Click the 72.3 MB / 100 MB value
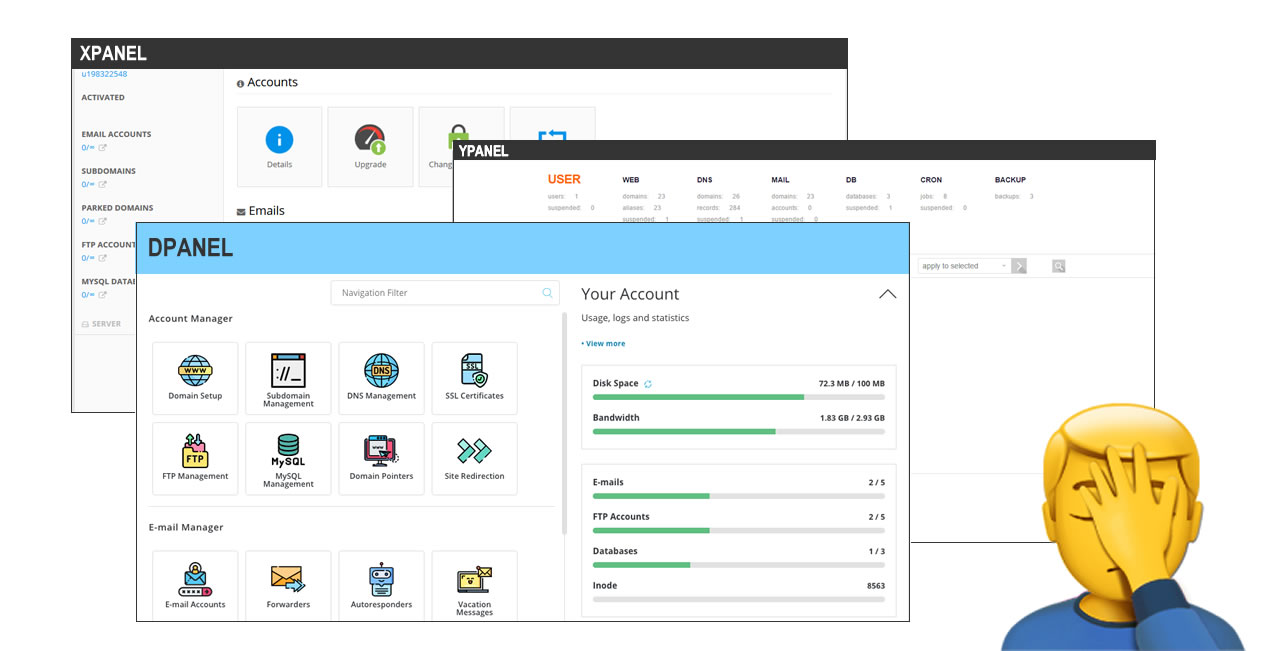 (x=852, y=384)
